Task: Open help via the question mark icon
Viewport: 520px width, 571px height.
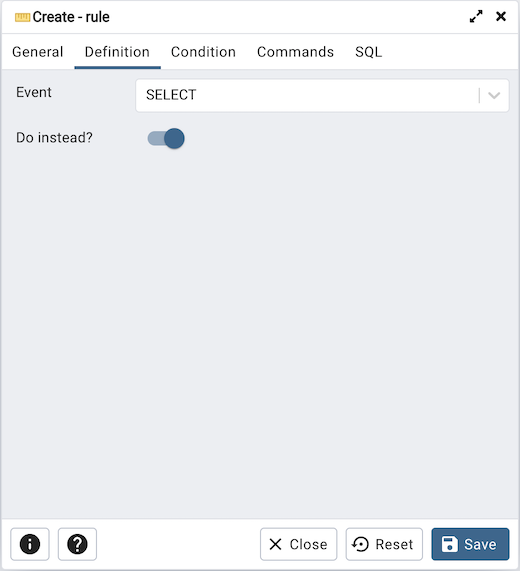Action: [77, 544]
